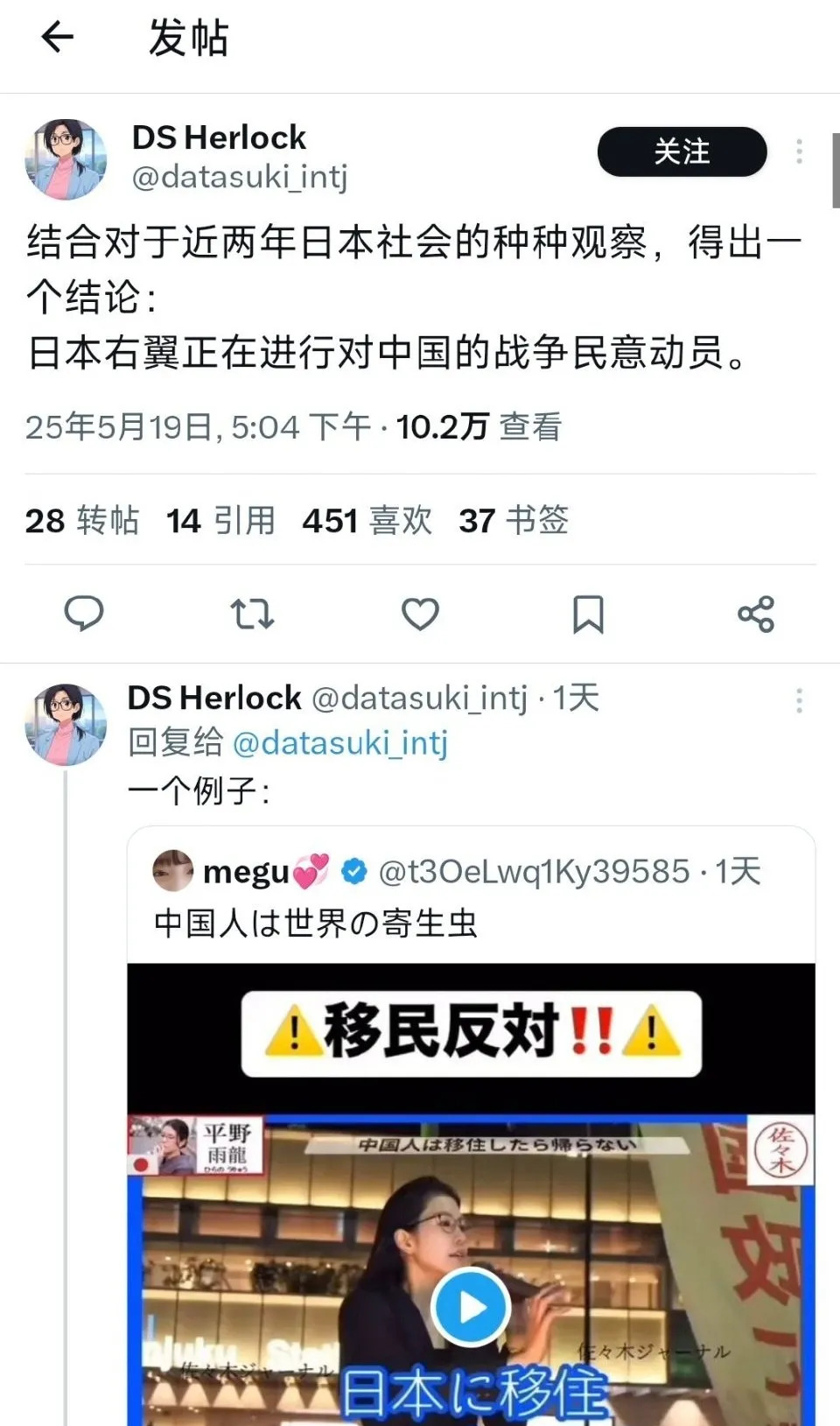
Task: Open megu's profile avatar in quoted post
Action: click(172, 870)
